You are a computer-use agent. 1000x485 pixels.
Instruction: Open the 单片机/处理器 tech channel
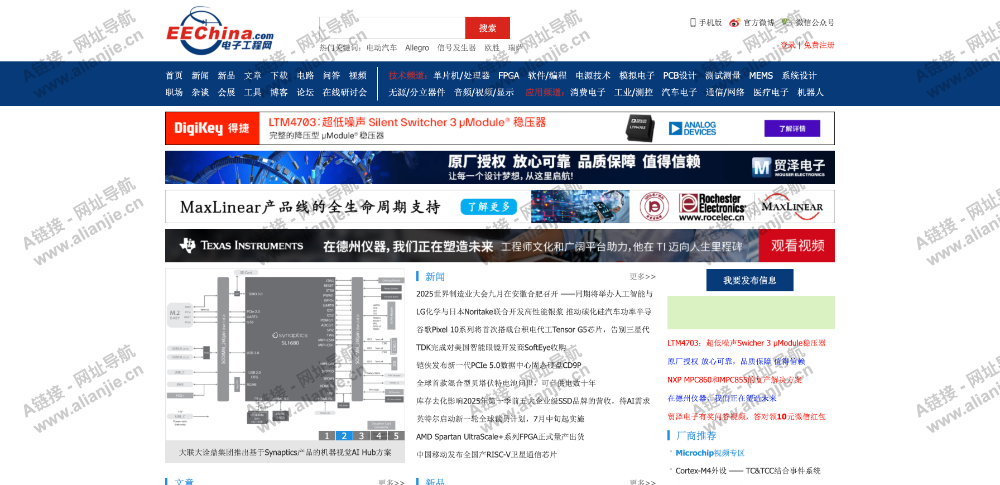click(461, 75)
